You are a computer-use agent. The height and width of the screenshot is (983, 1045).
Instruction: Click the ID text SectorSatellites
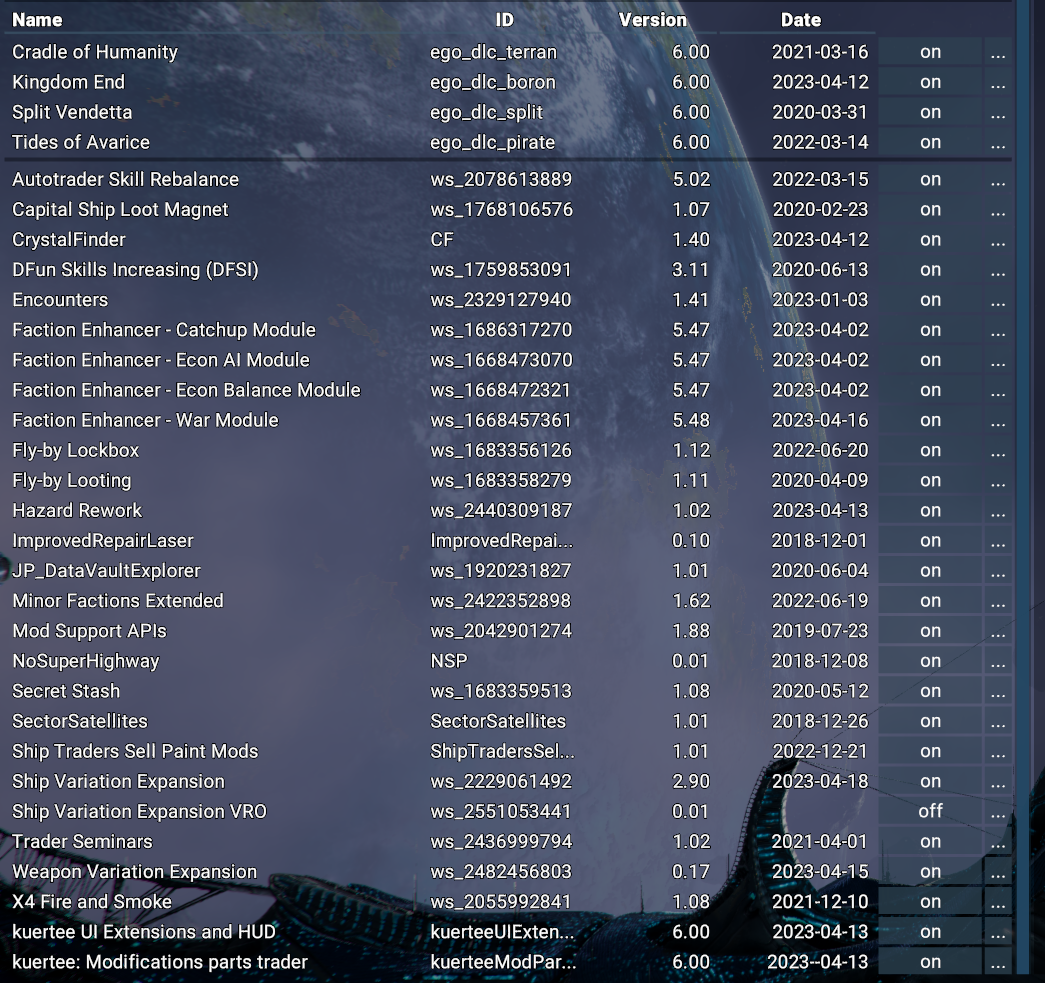click(498, 721)
